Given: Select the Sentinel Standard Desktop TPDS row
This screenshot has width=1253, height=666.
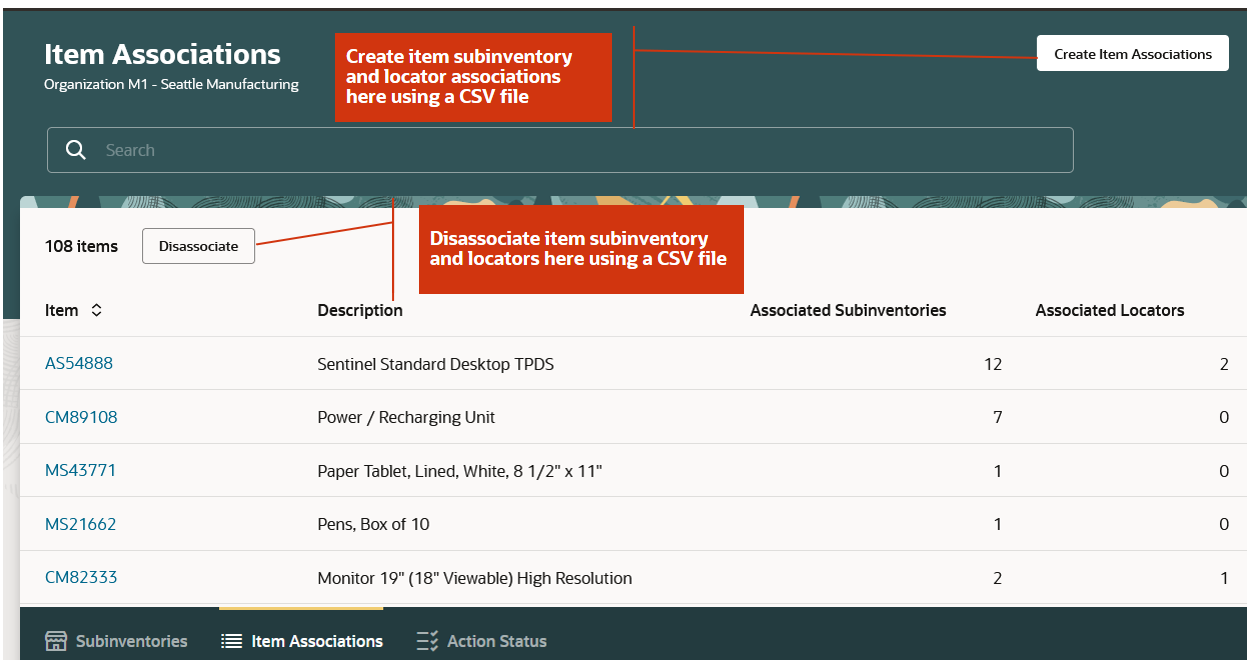Looking at the screenshot, I should (436, 363).
